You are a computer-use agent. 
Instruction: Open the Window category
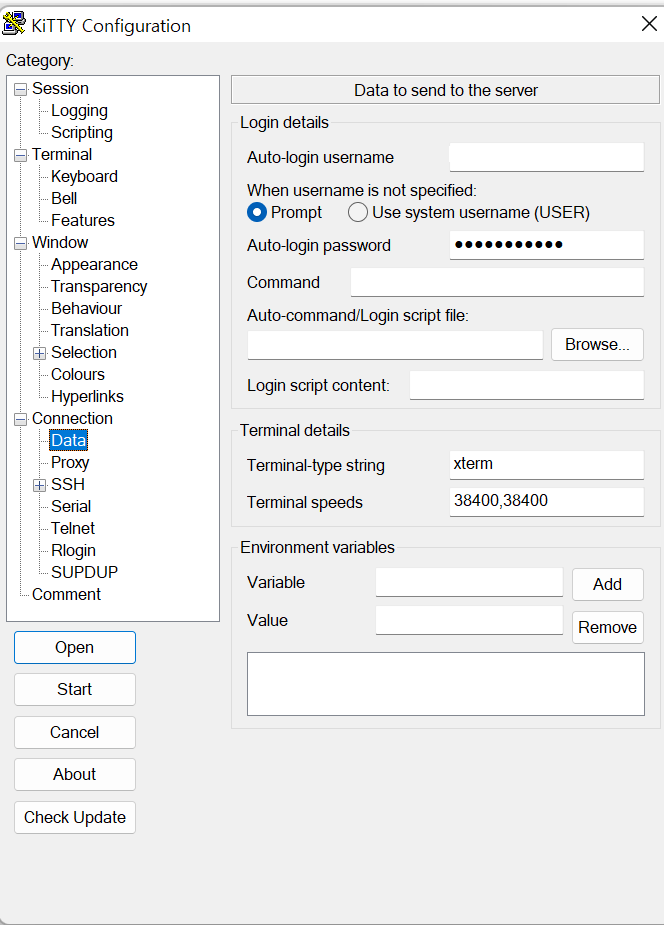click(60, 242)
